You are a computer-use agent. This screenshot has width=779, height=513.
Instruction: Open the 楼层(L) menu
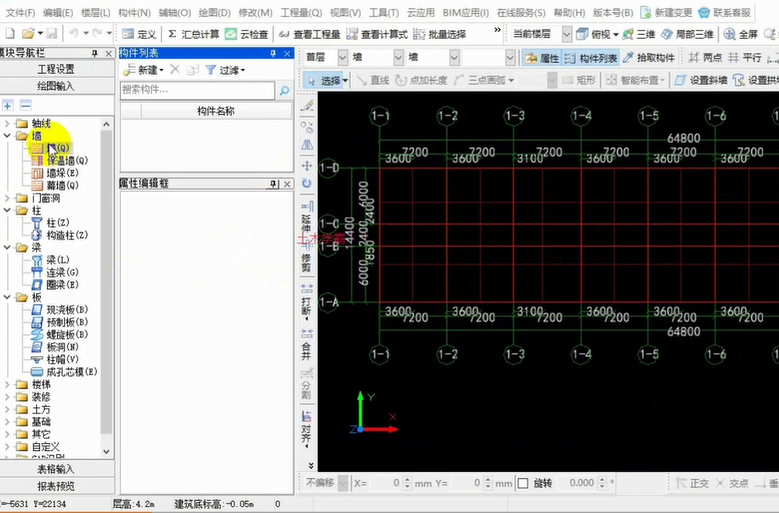[x=95, y=12]
